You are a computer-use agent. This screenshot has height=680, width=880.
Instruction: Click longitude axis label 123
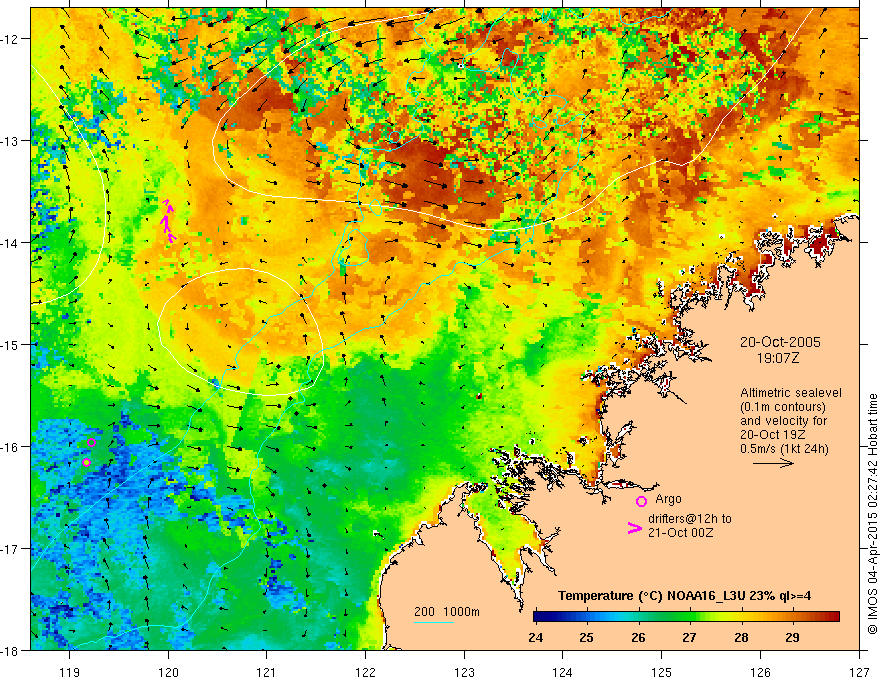click(464, 672)
